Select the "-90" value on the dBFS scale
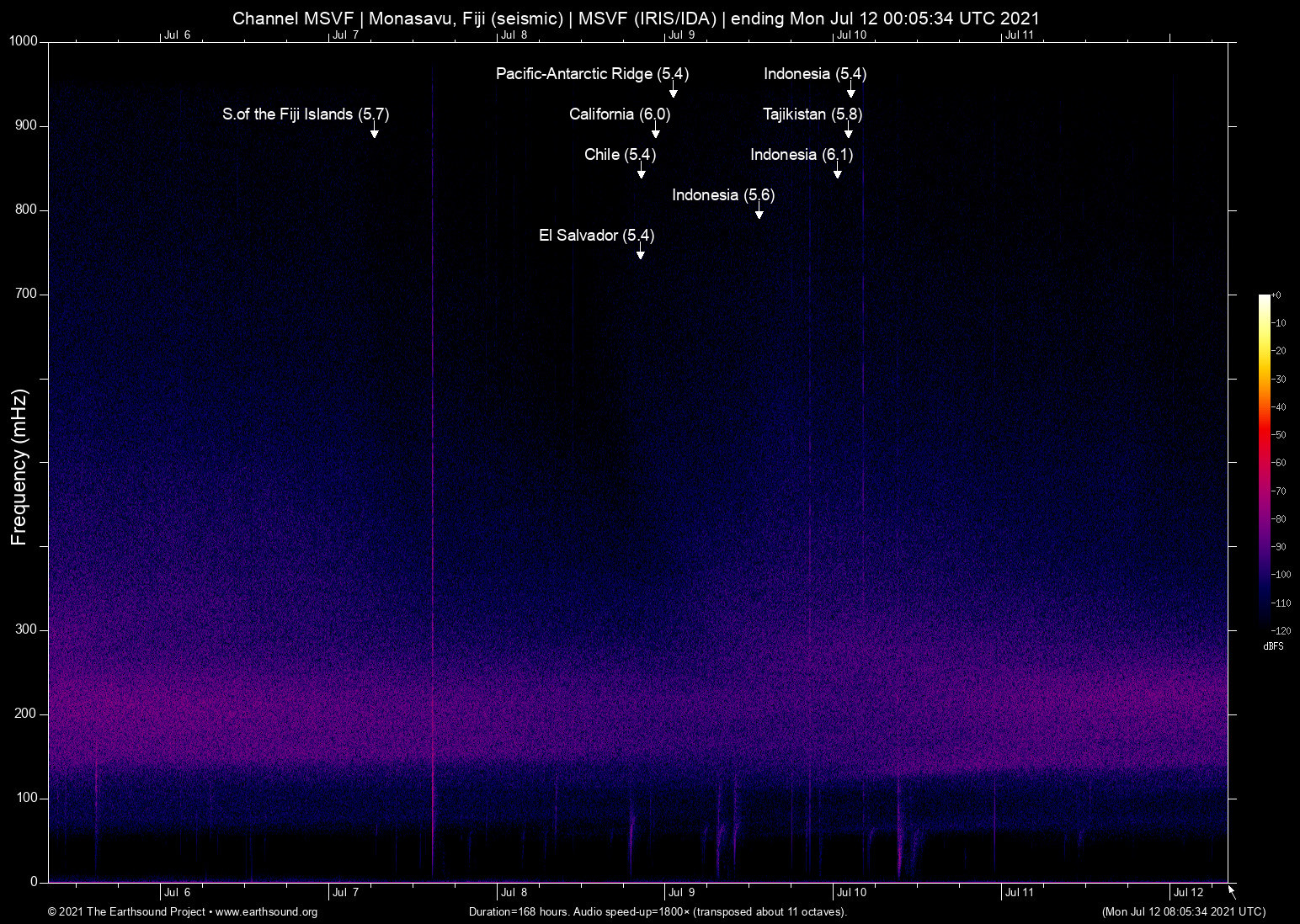1300x924 pixels. click(1279, 546)
